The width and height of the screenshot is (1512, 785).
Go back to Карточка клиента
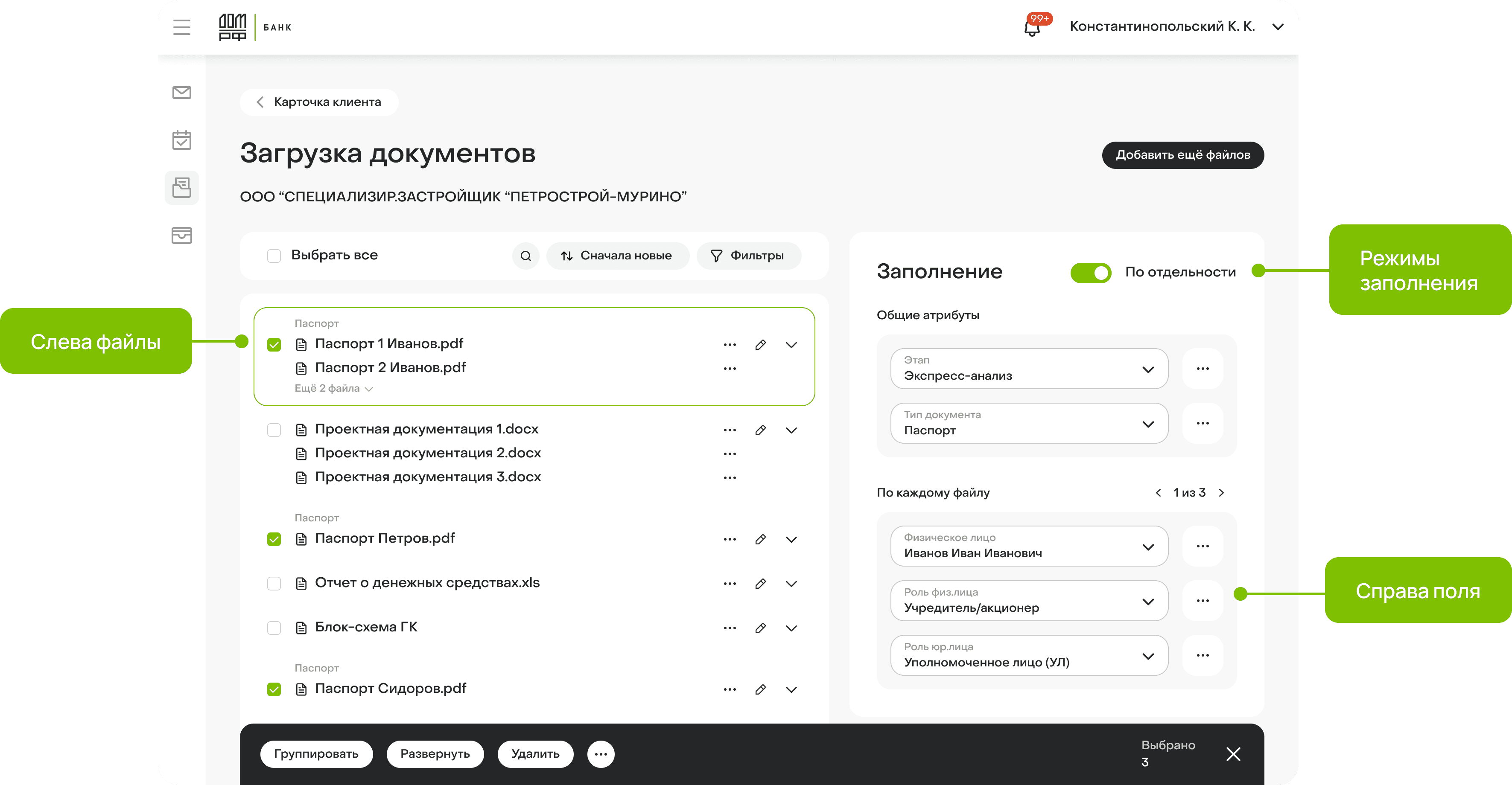(319, 102)
